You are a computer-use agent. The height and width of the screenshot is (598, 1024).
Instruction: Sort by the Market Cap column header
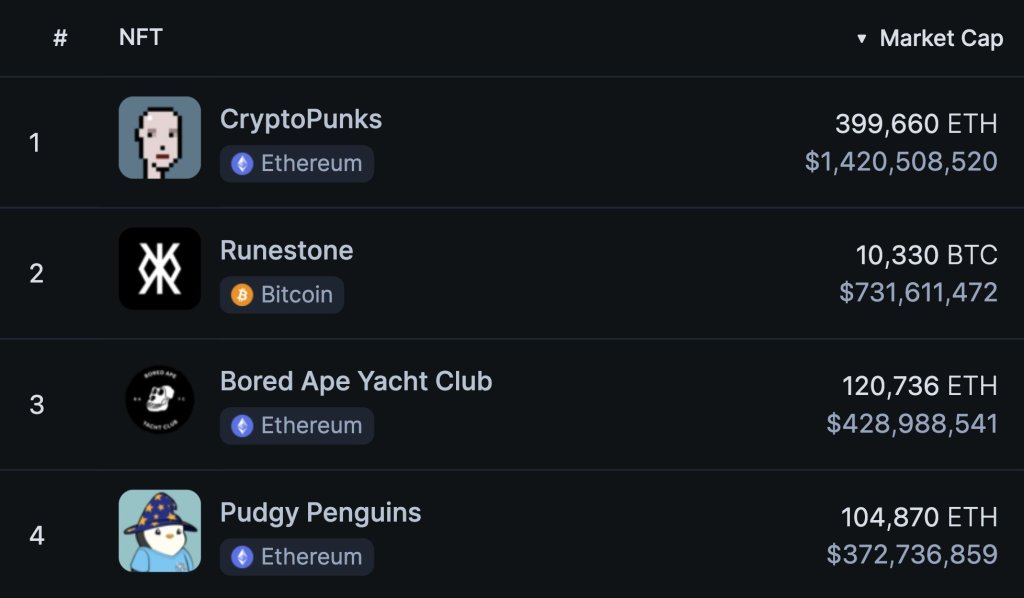click(x=940, y=39)
